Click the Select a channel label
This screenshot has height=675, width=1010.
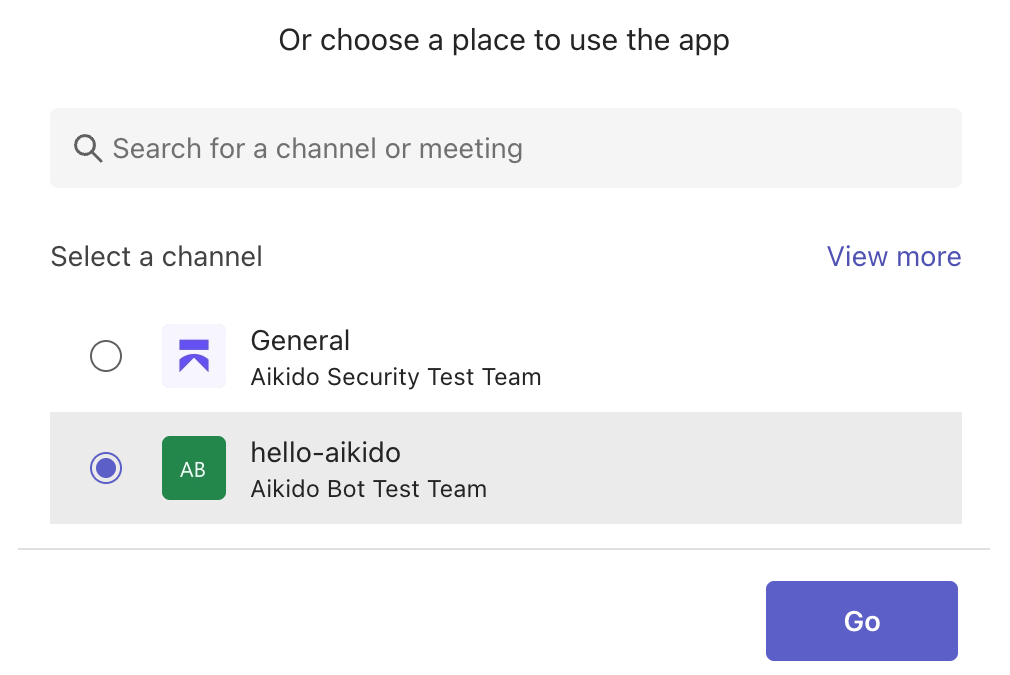[x=156, y=257]
